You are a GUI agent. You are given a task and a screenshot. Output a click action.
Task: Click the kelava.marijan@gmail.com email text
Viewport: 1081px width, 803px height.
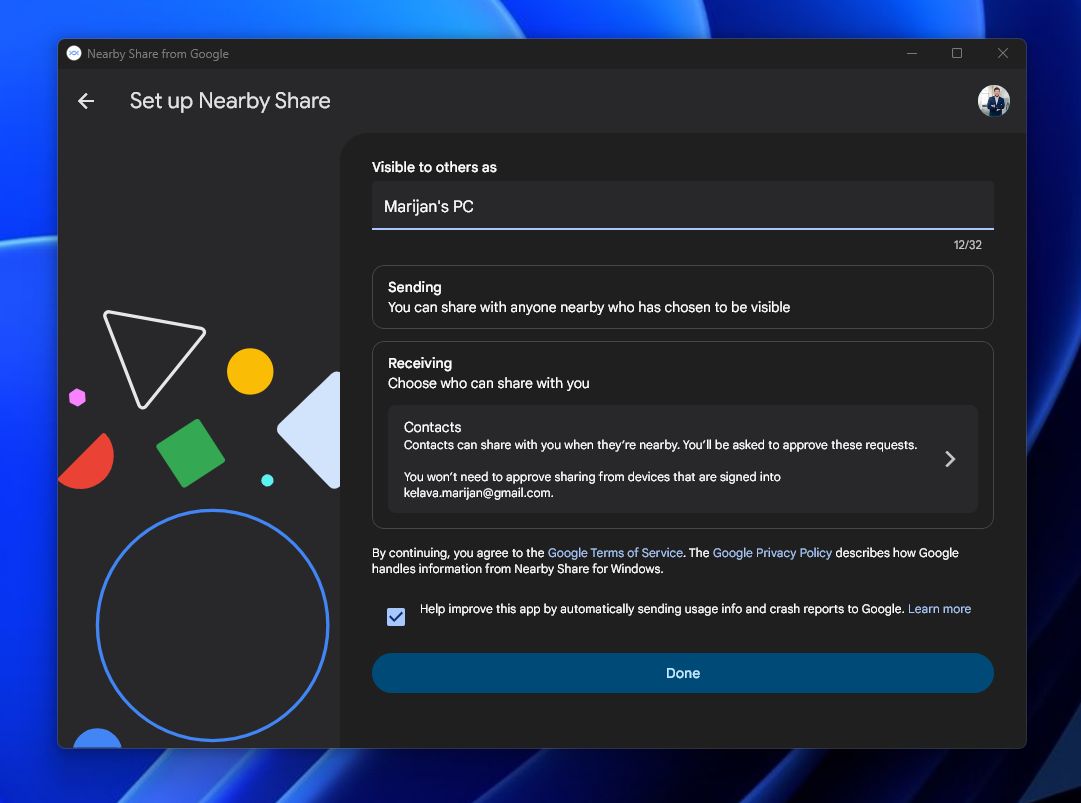[x=477, y=493]
